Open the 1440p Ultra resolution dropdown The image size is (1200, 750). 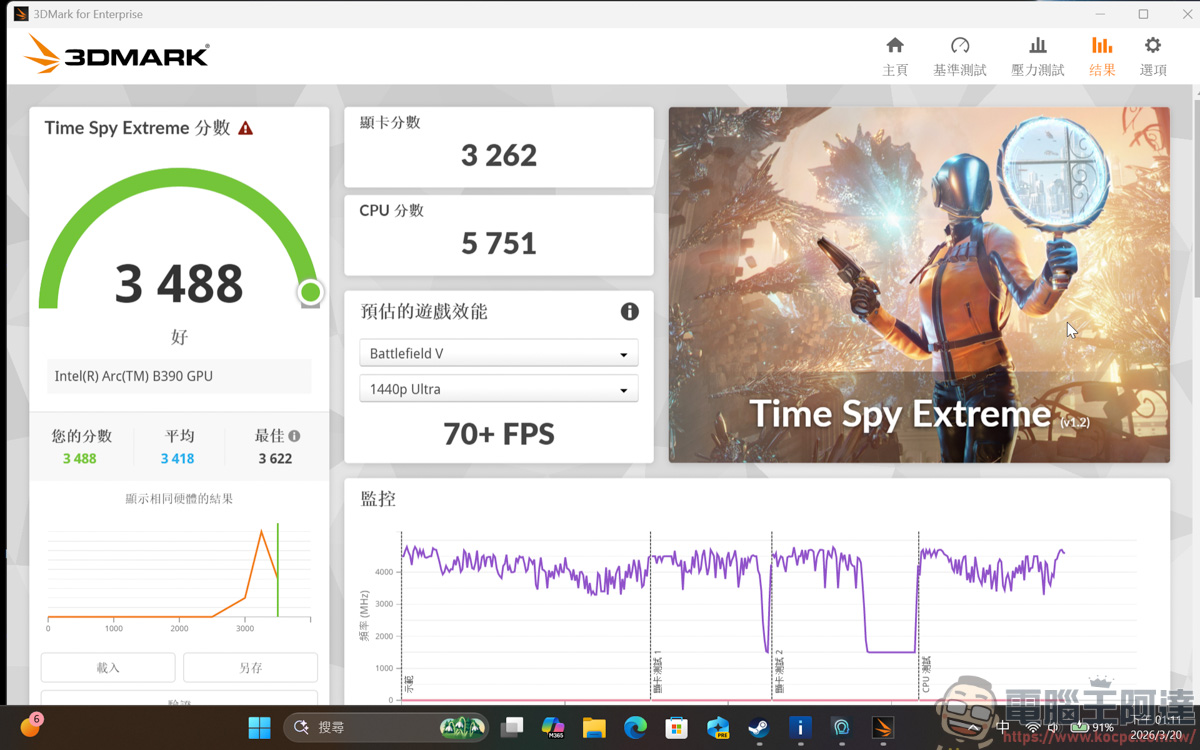tap(498, 388)
